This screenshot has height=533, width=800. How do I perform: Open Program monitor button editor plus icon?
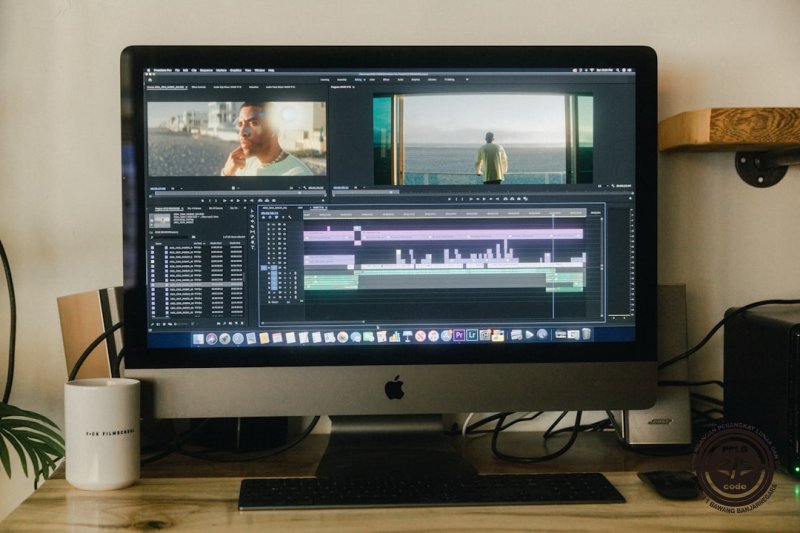pyautogui.click(x=630, y=198)
